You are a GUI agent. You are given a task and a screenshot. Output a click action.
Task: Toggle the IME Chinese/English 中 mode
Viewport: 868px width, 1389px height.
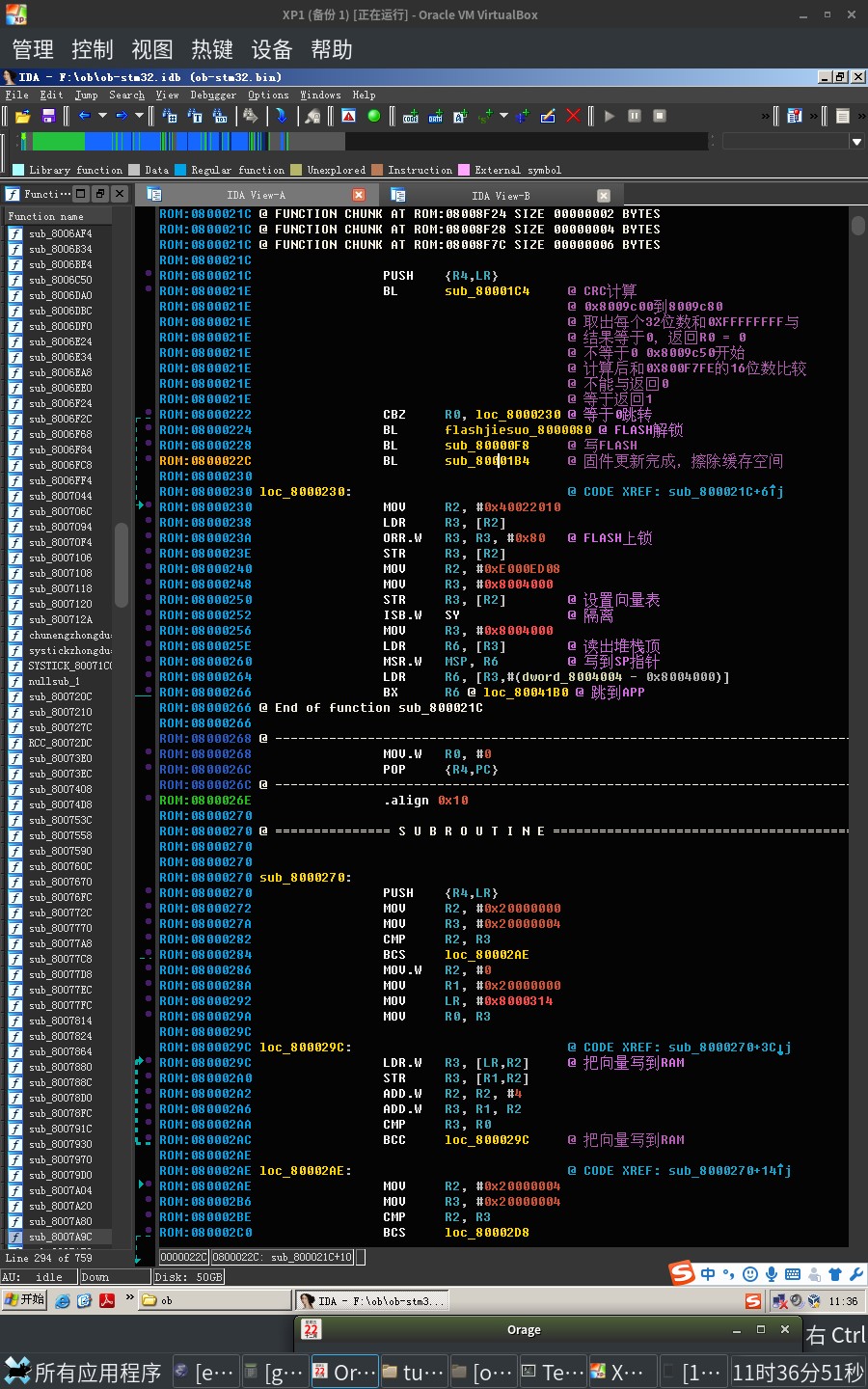coord(708,1274)
